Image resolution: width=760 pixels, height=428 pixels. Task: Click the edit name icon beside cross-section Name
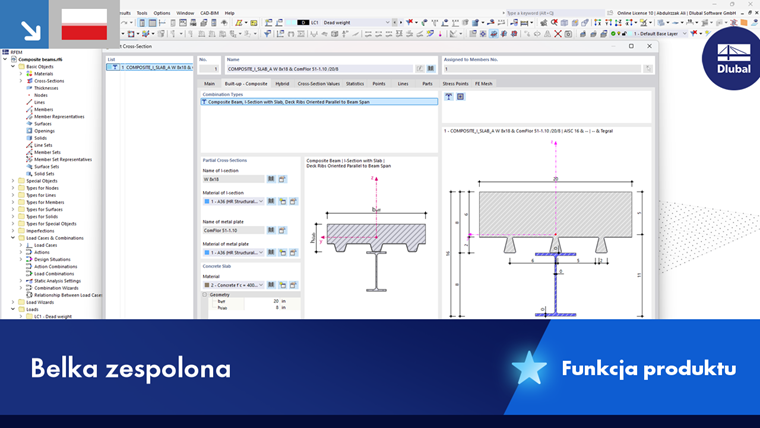[420, 69]
